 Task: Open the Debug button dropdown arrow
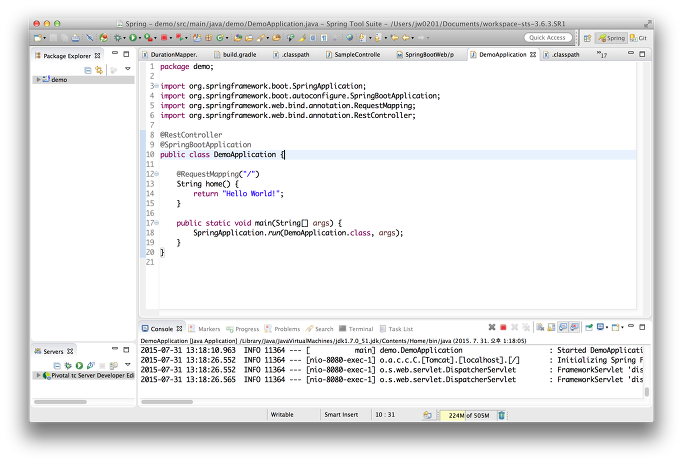pyautogui.click(x=124, y=38)
